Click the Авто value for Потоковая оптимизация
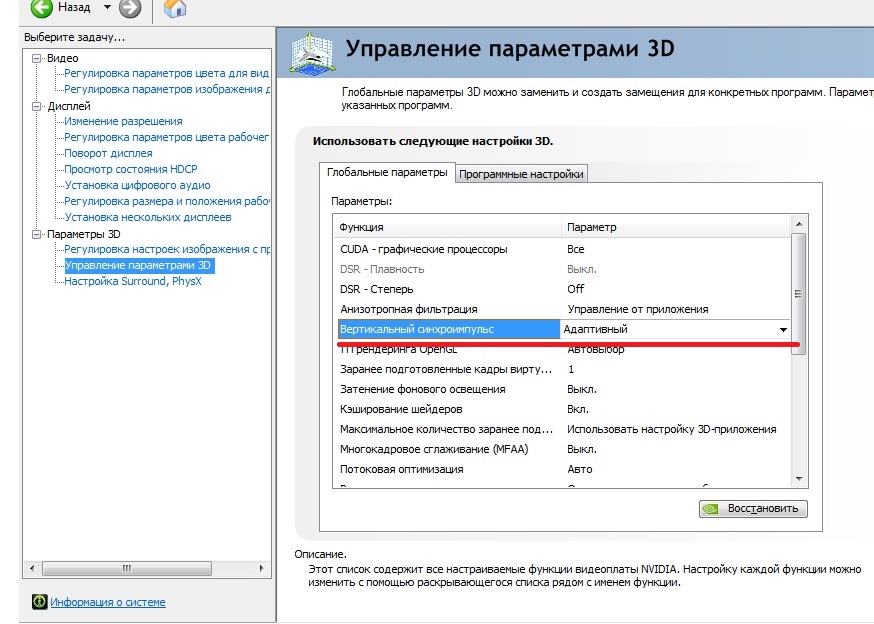 pyautogui.click(x=580, y=470)
